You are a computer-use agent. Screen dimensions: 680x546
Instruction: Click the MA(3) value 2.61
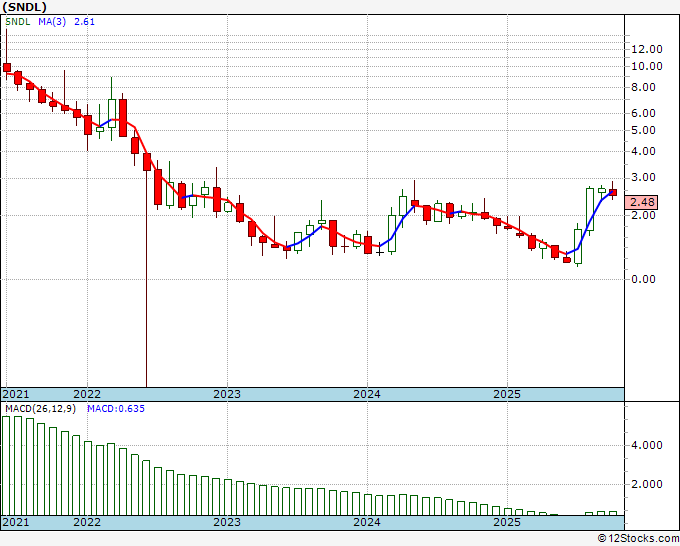click(x=86, y=21)
